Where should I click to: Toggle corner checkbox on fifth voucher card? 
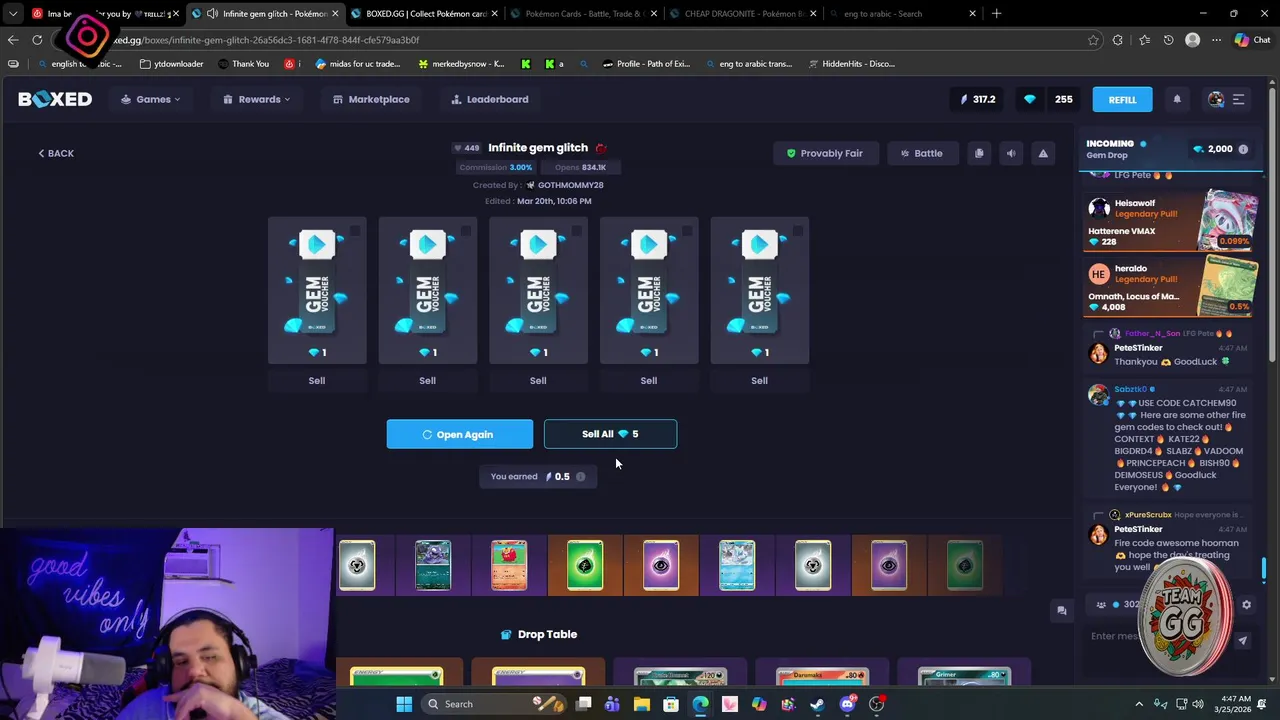pyautogui.click(x=798, y=231)
